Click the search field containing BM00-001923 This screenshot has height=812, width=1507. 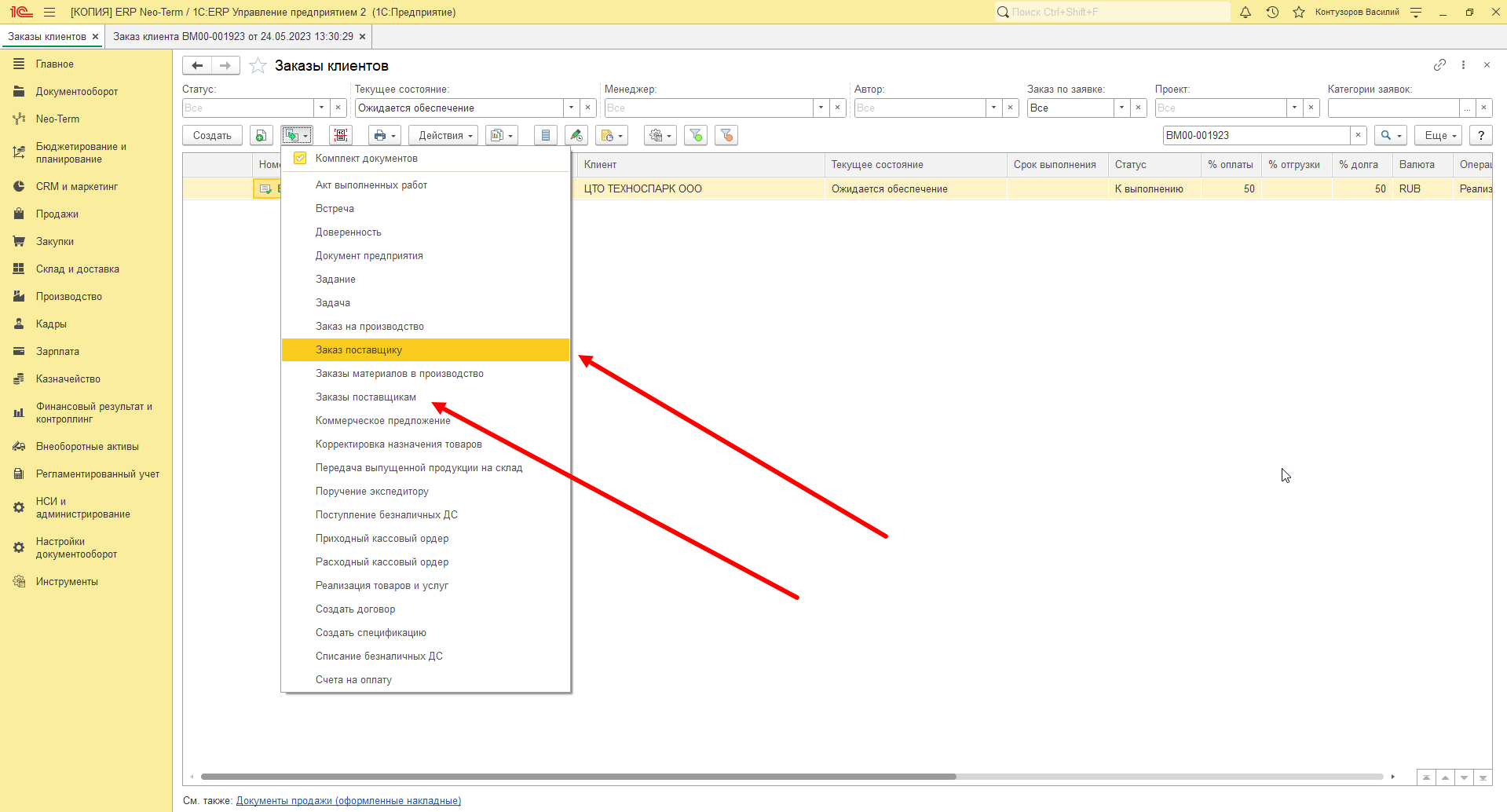coord(1256,136)
